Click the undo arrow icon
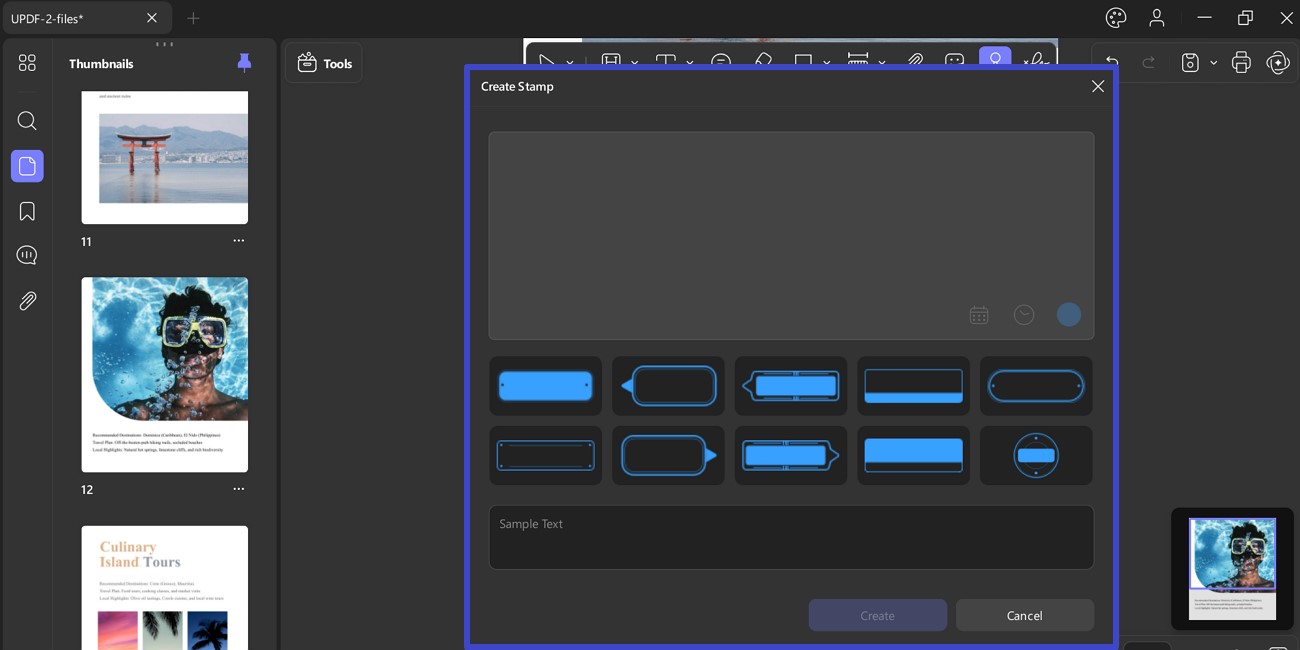1300x650 pixels. coord(1112,63)
